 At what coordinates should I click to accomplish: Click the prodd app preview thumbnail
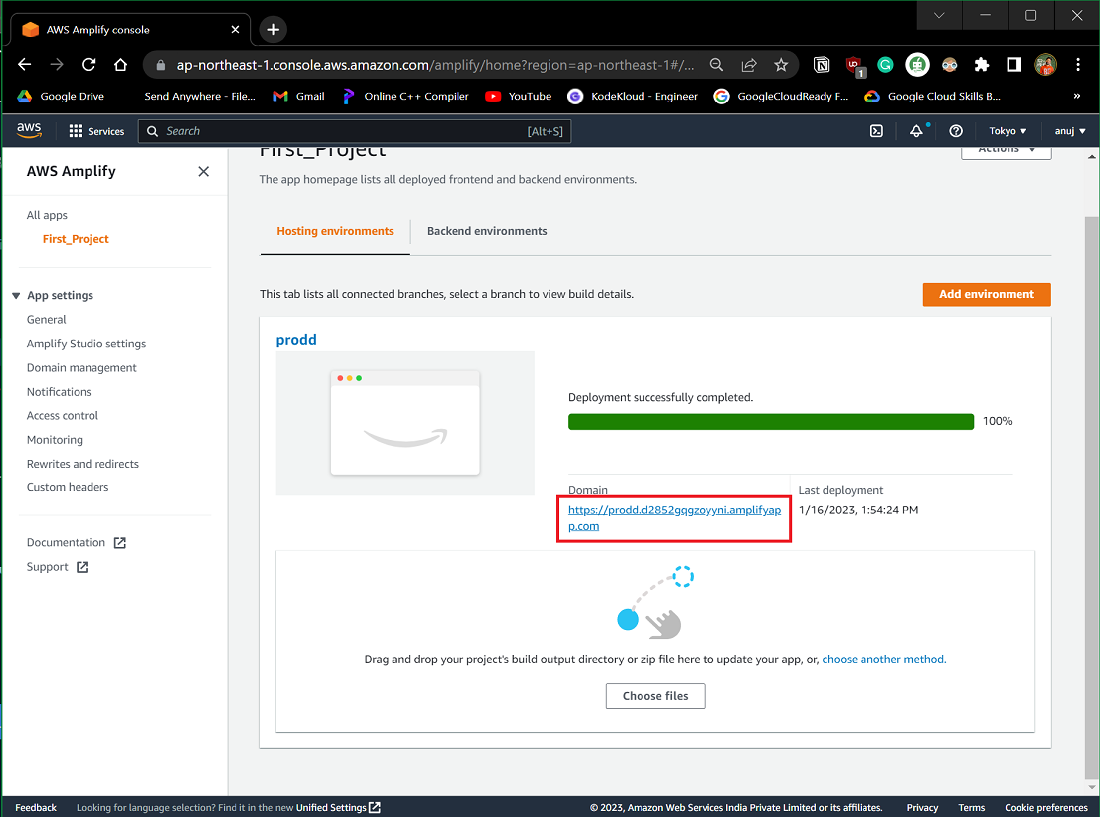click(405, 423)
